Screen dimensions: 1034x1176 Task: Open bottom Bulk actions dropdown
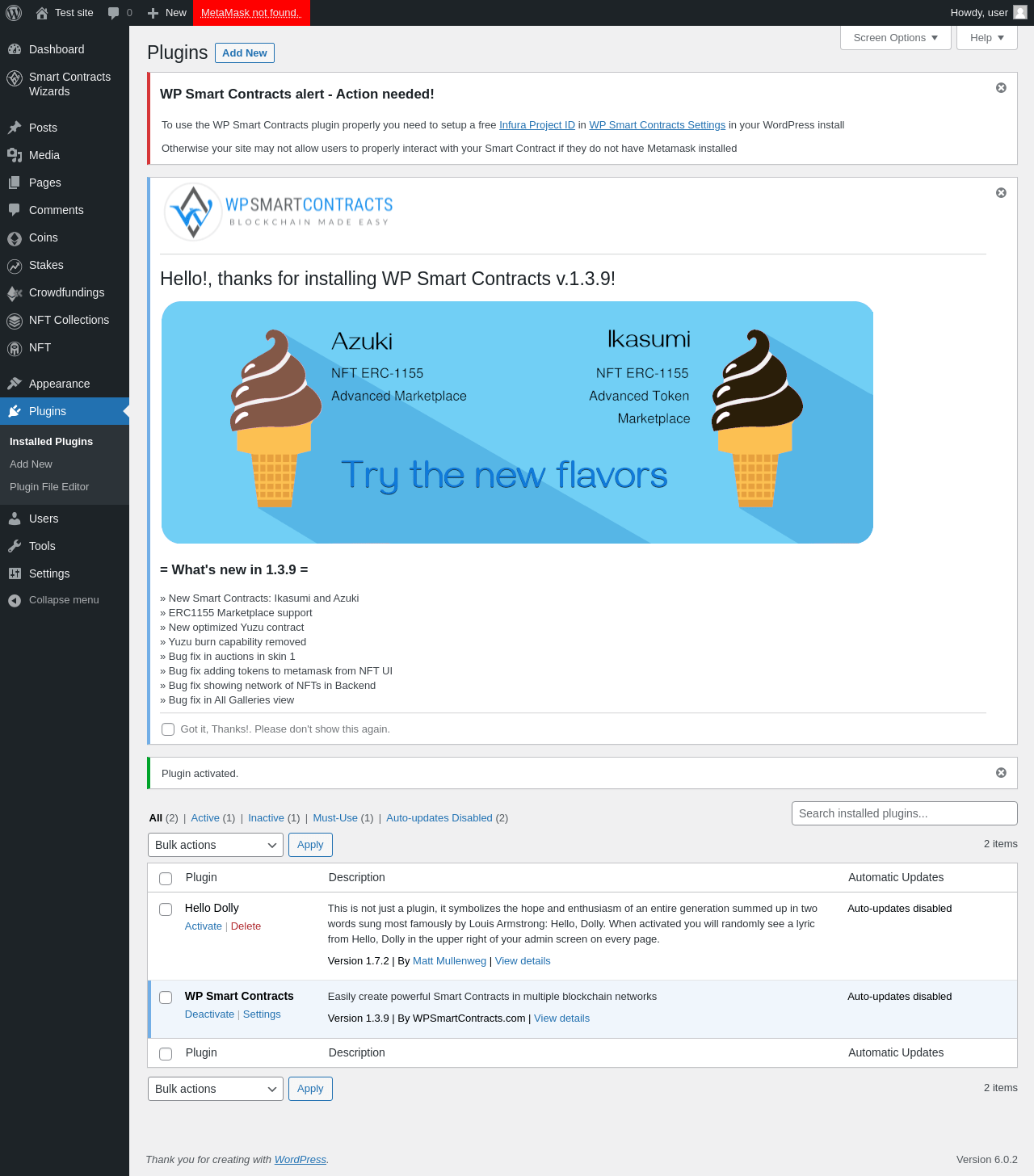pyautogui.click(x=216, y=1089)
